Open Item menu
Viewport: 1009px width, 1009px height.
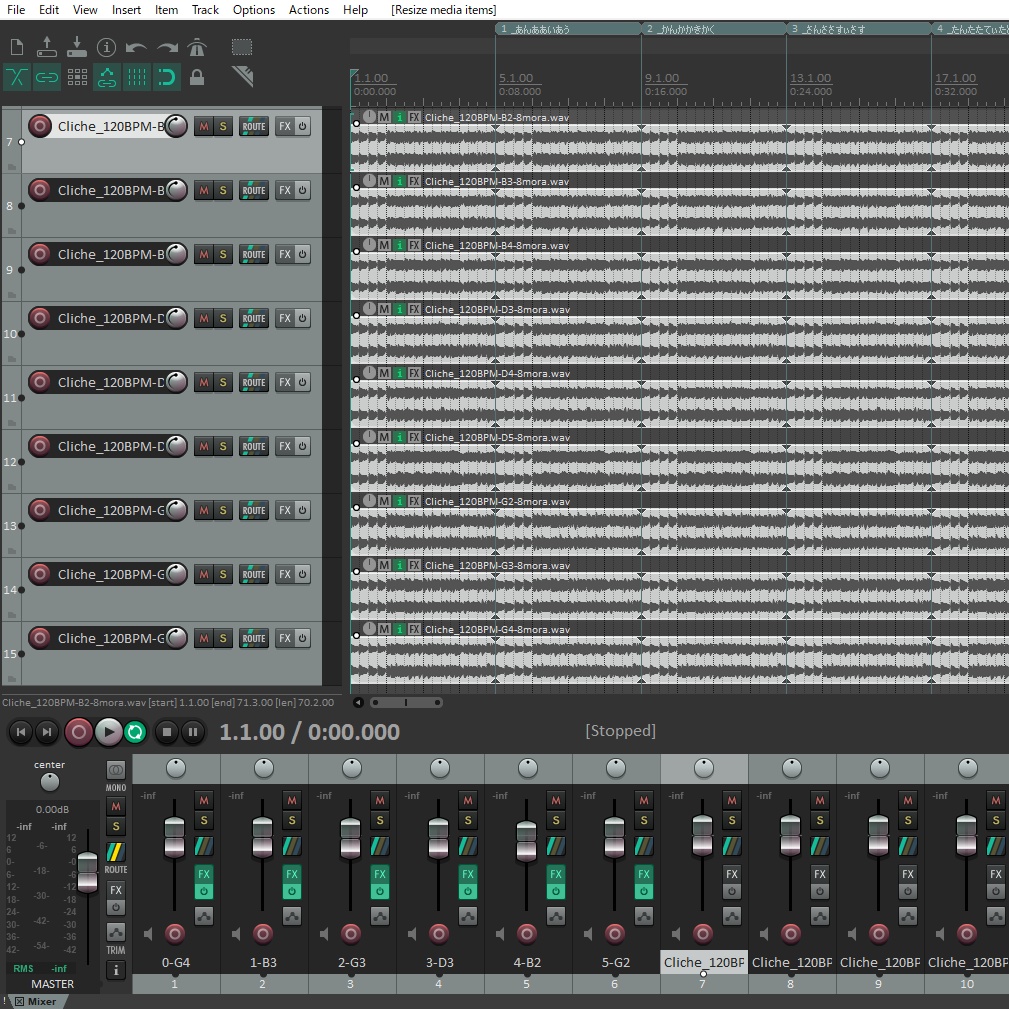[166, 10]
